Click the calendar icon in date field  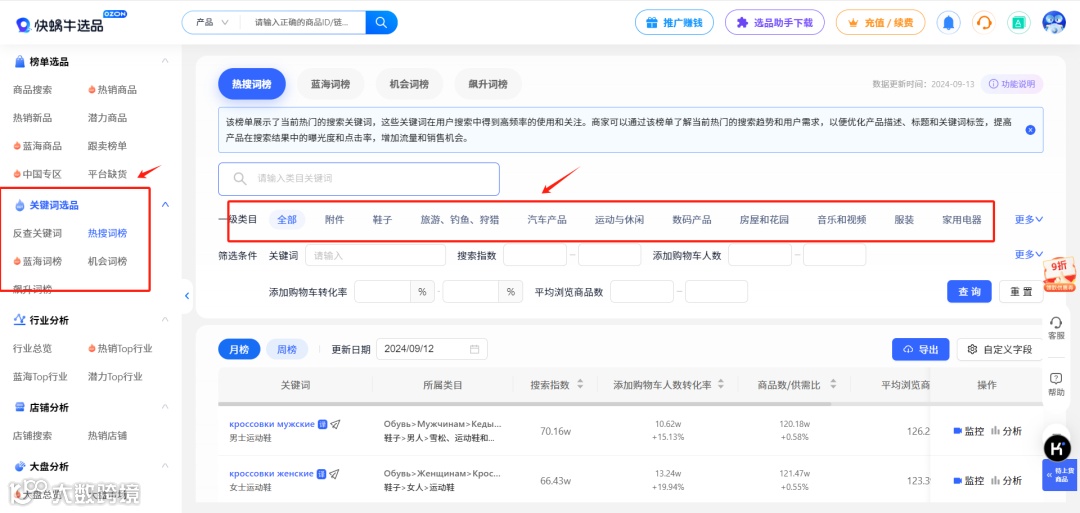tap(474, 349)
